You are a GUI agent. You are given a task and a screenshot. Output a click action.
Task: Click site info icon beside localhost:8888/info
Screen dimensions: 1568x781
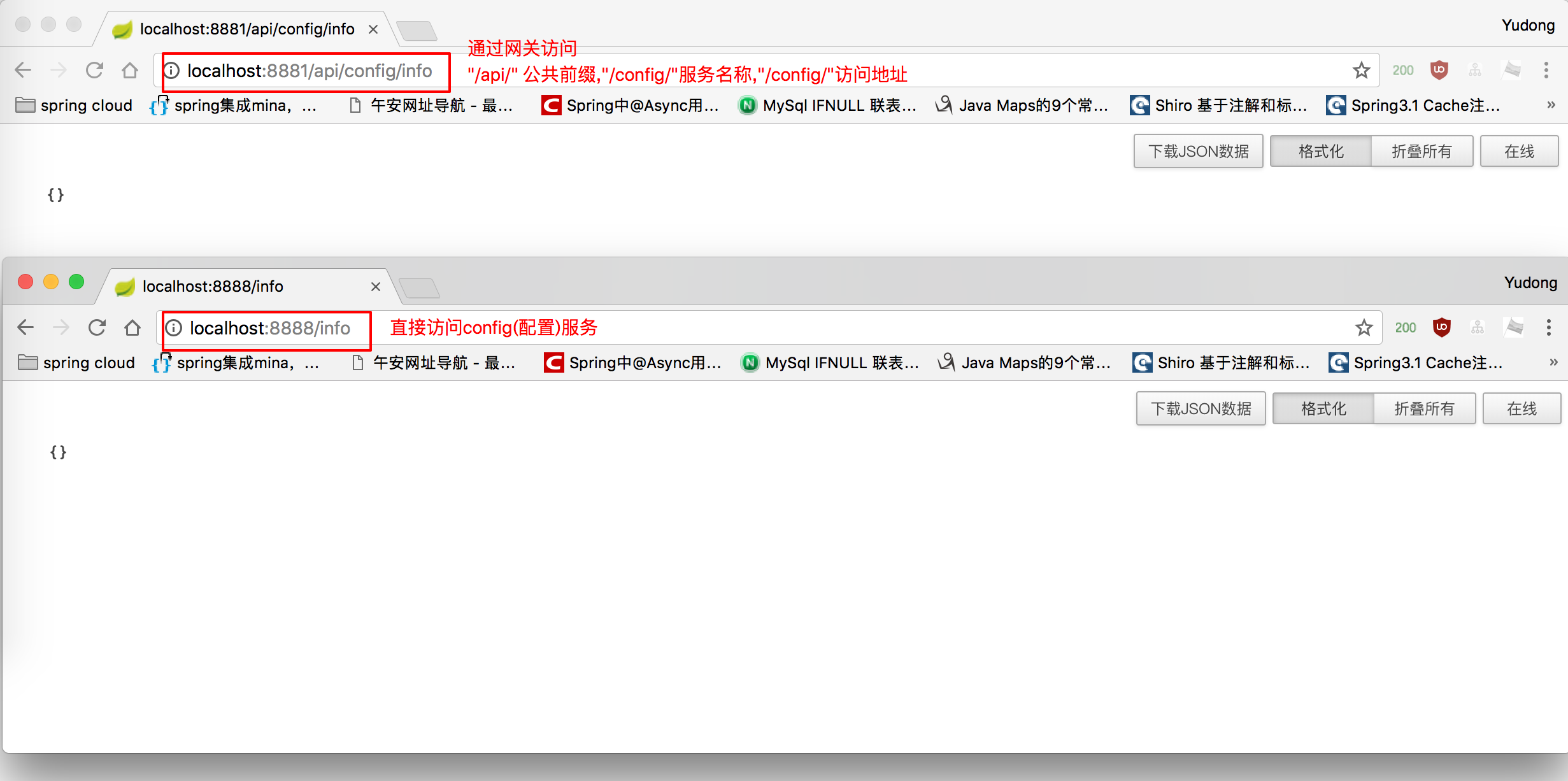[x=174, y=328]
